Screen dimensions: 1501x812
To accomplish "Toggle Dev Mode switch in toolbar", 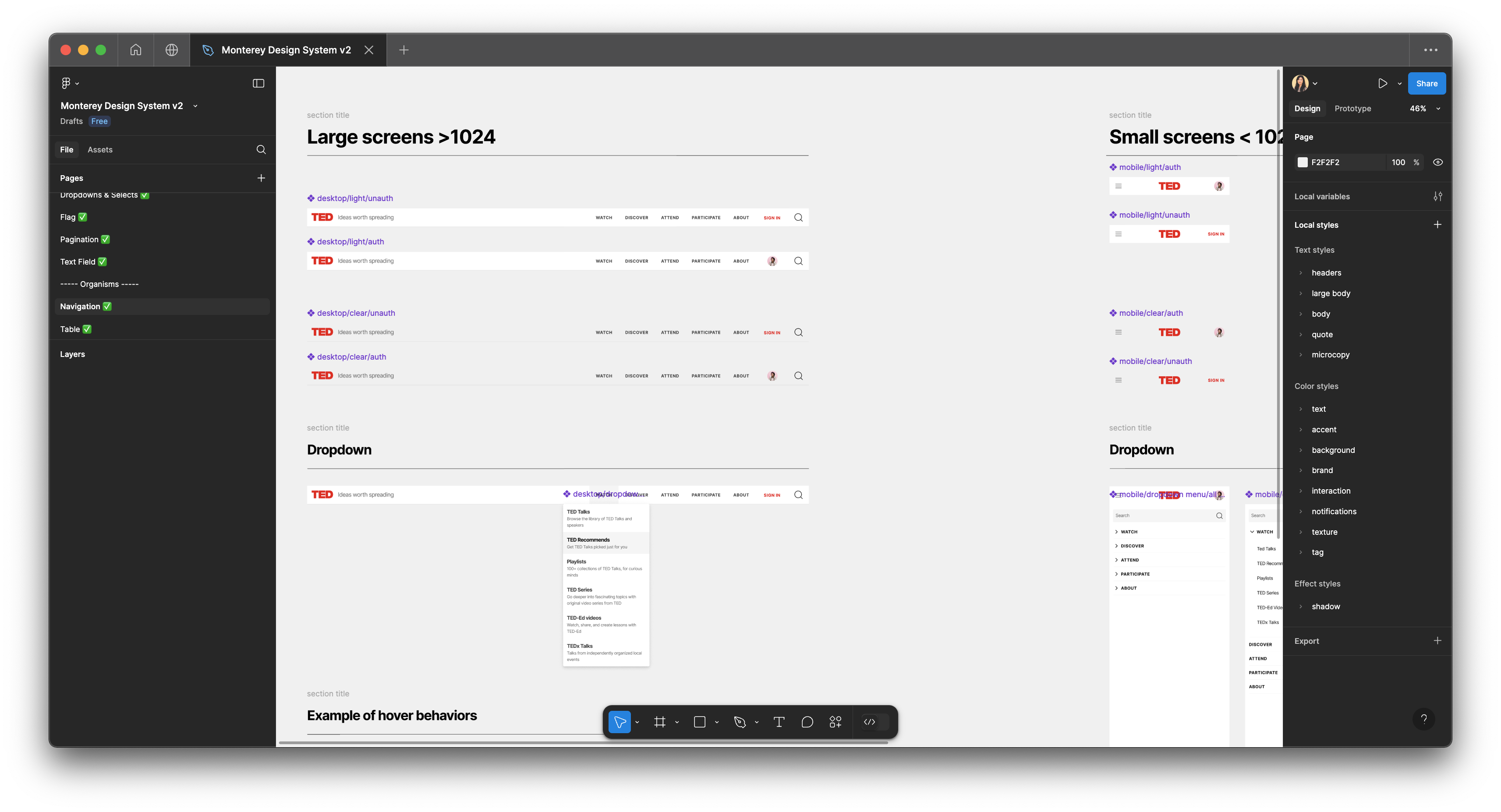I will [x=874, y=722].
